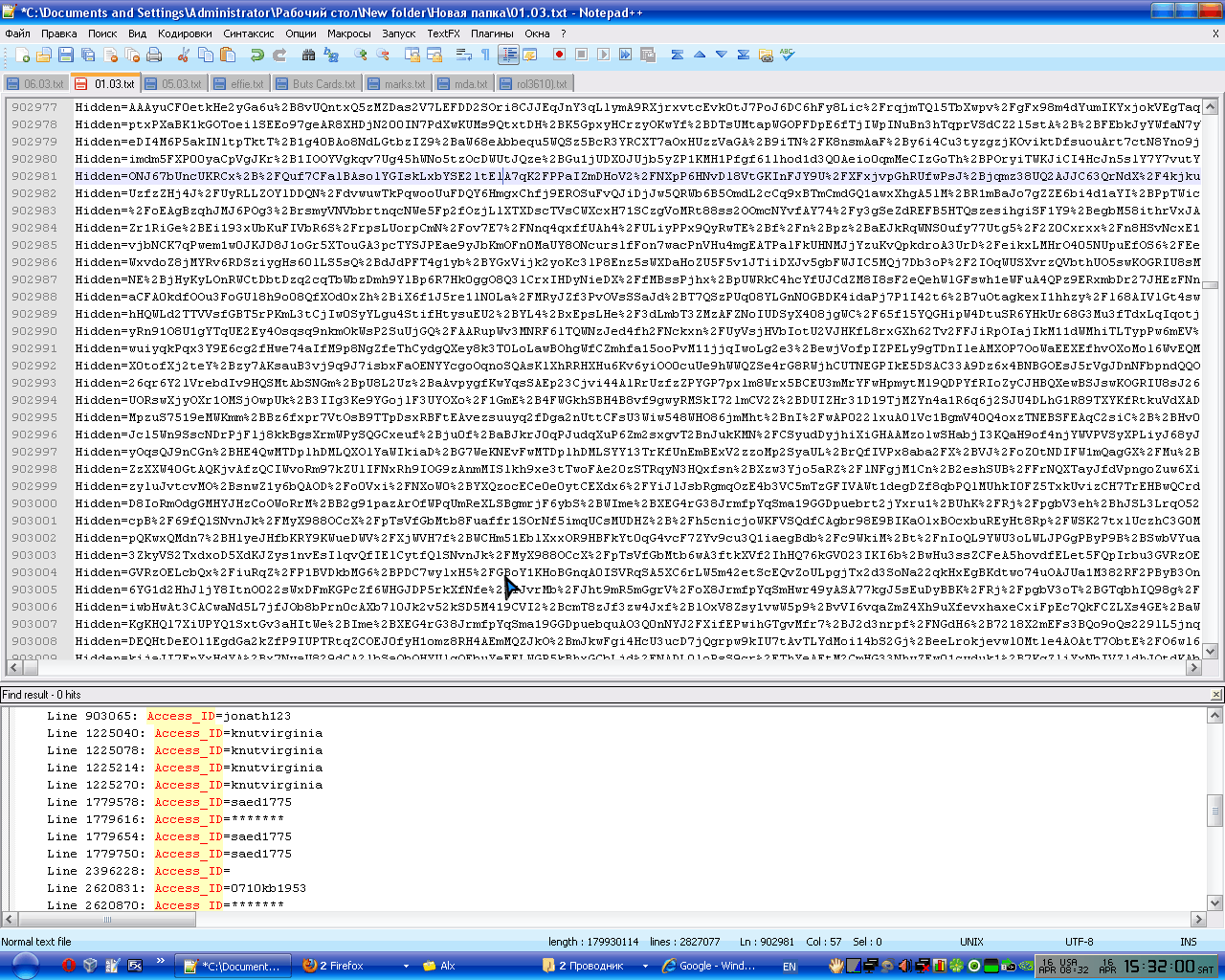The width and height of the screenshot is (1225, 980).
Task: Toggle synchronized horizontal scrolling icon
Action: pyautogui.click(x=434, y=55)
